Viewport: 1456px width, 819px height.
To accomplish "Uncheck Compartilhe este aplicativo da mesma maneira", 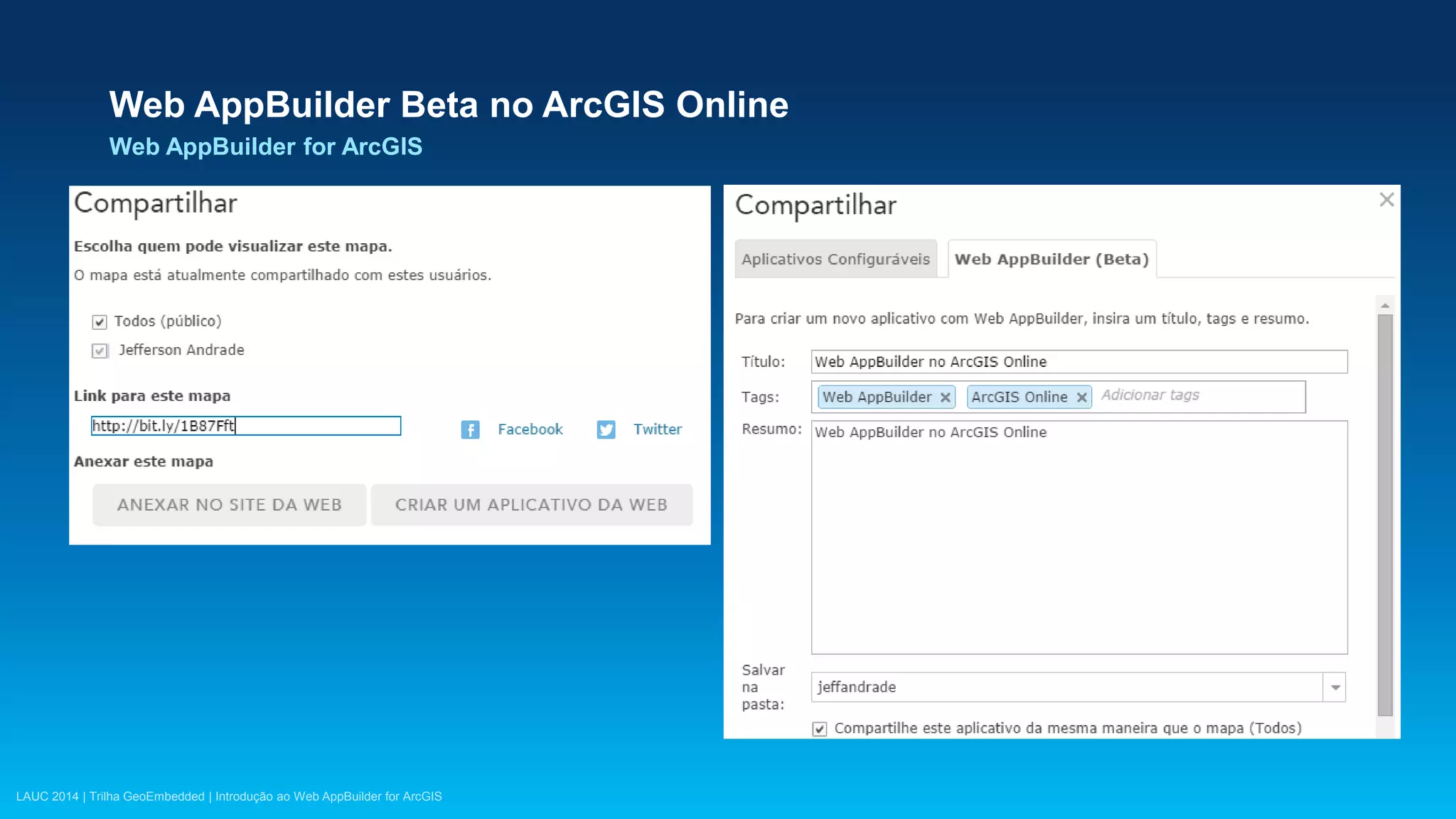I will (819, 729).
